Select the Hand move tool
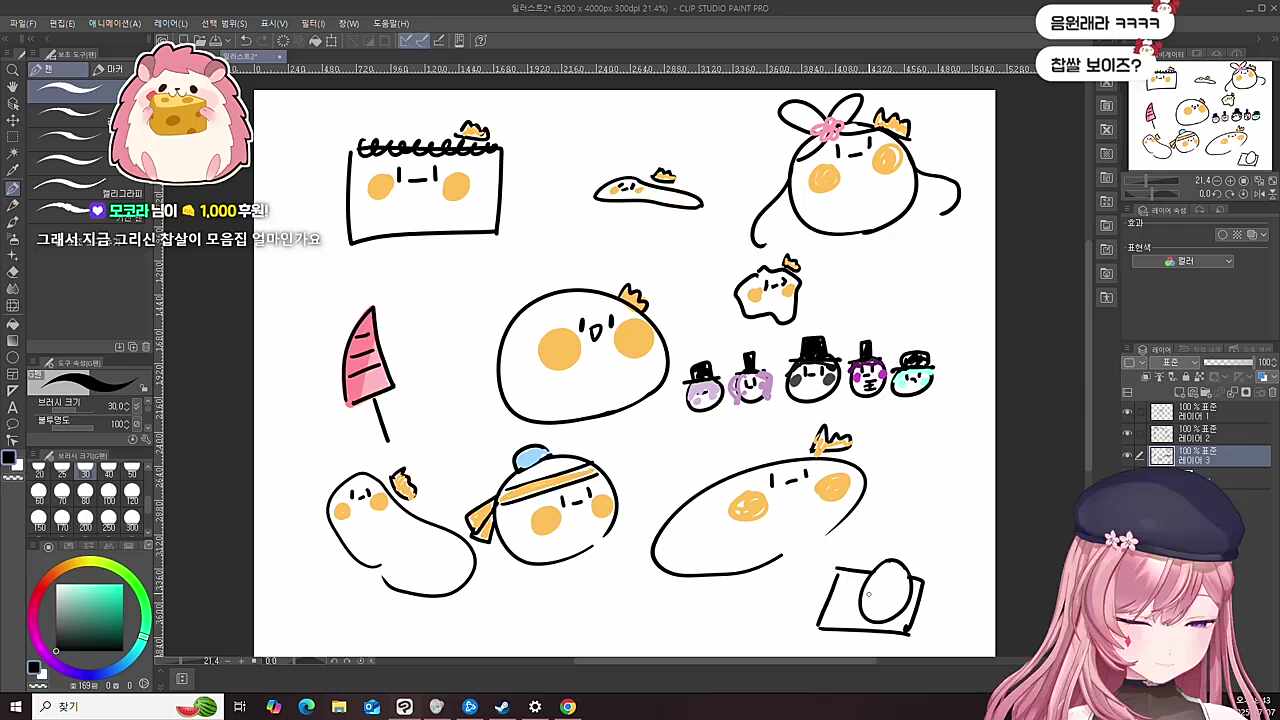Image resolution: width=1280 pixels, height=720 pixels. tap(13, 87)
